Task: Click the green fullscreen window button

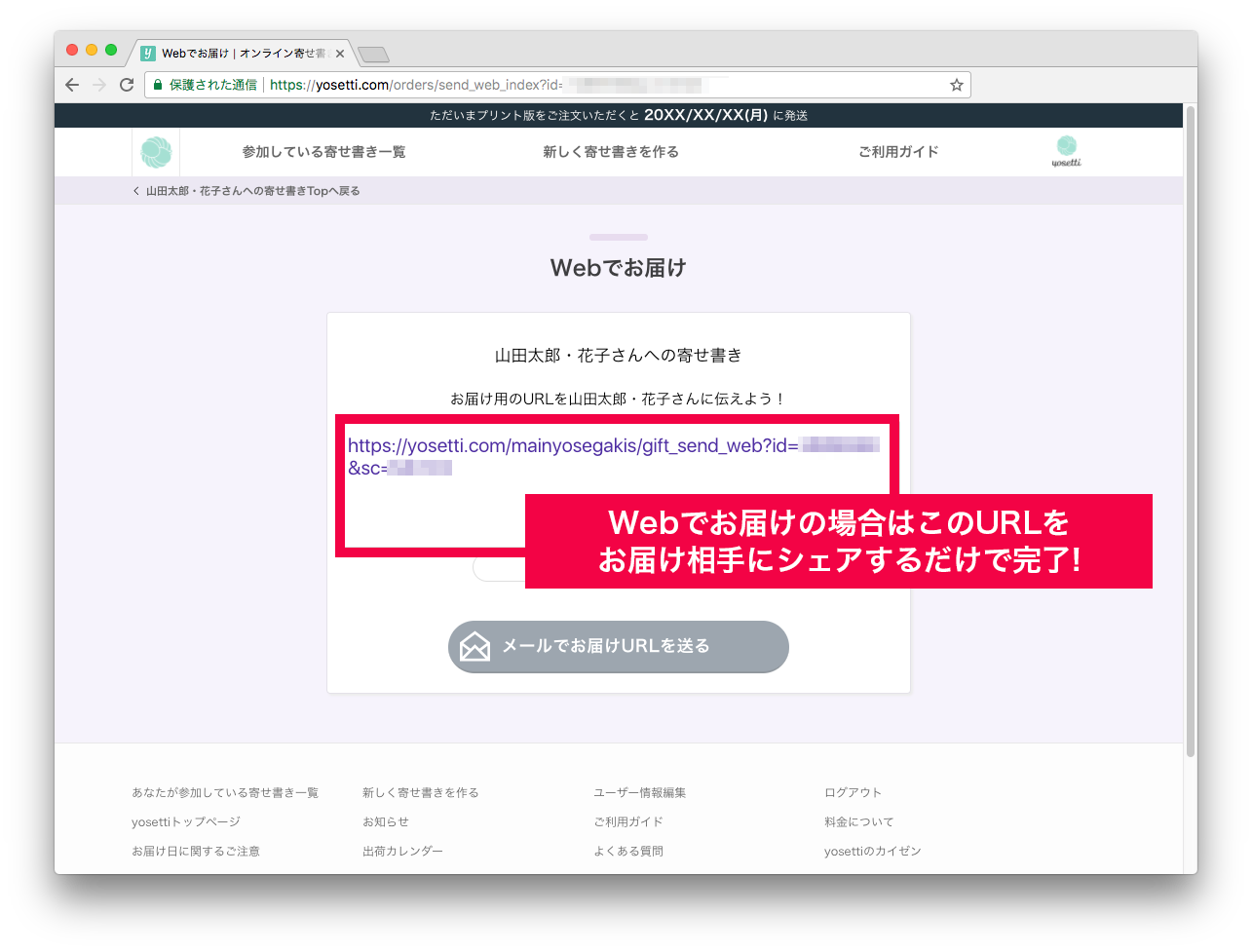Action: [x=111, y=50]
